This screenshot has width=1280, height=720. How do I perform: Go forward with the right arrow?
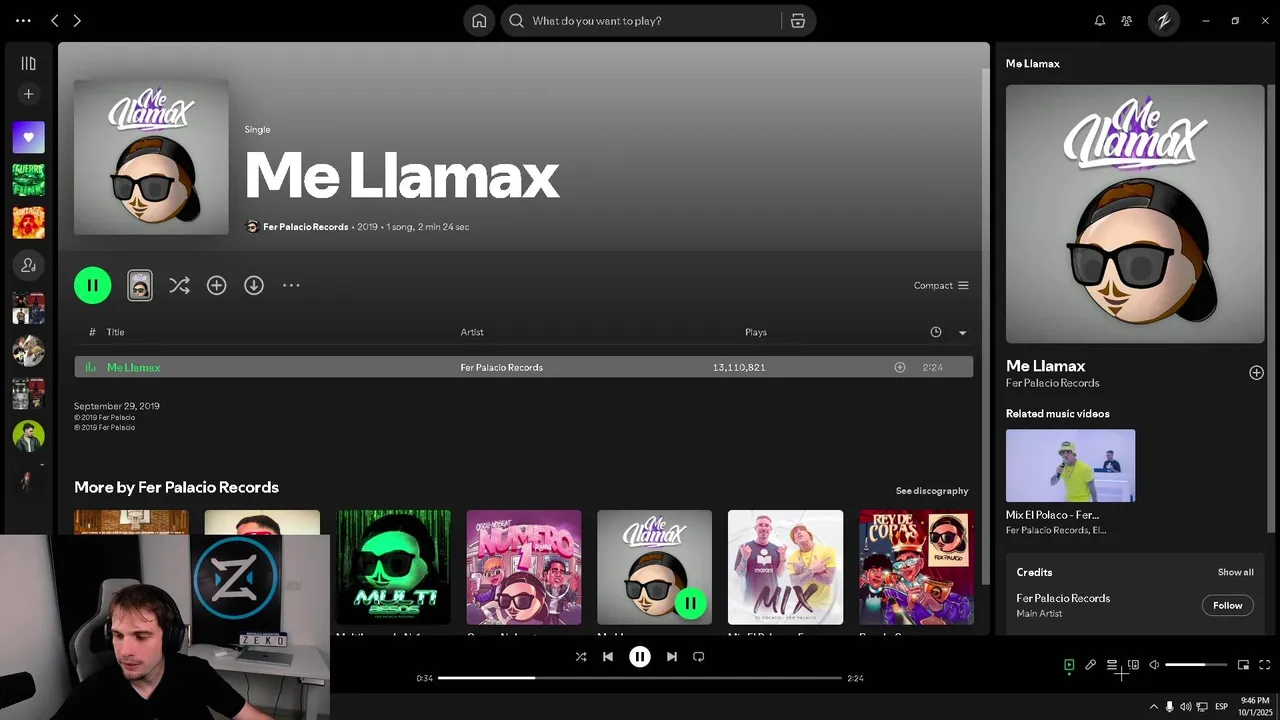(x=77, y=20)
